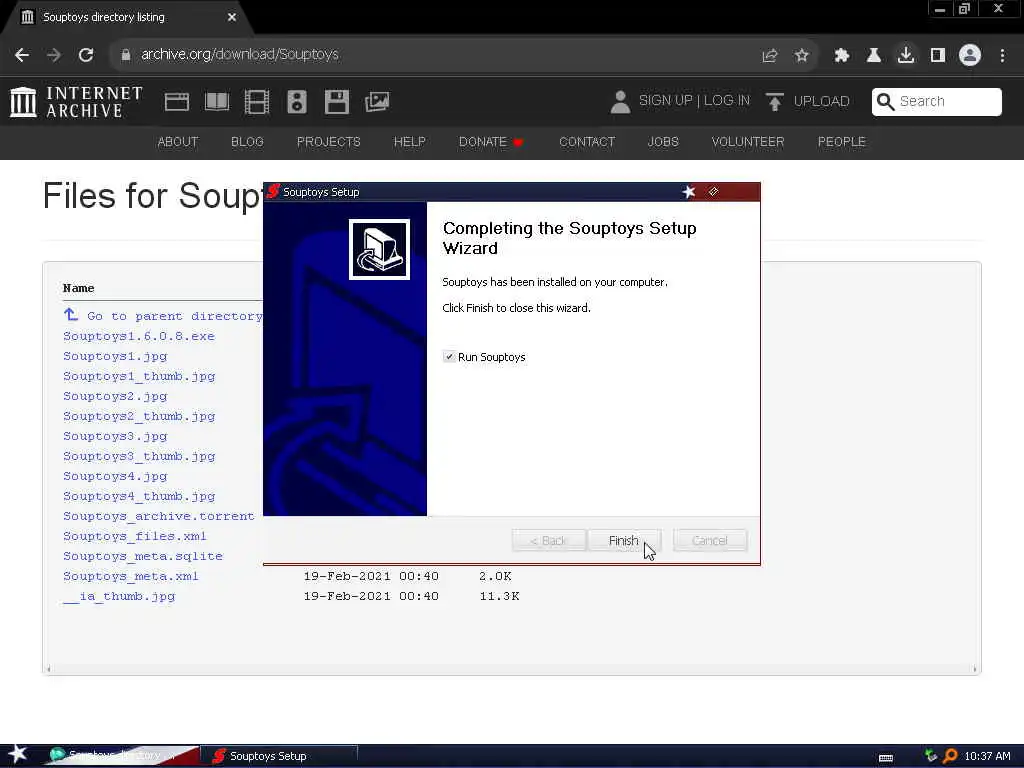
Task: Switch to Souptoys Setup in the taskbar
Action: click(x=278, y=756)
